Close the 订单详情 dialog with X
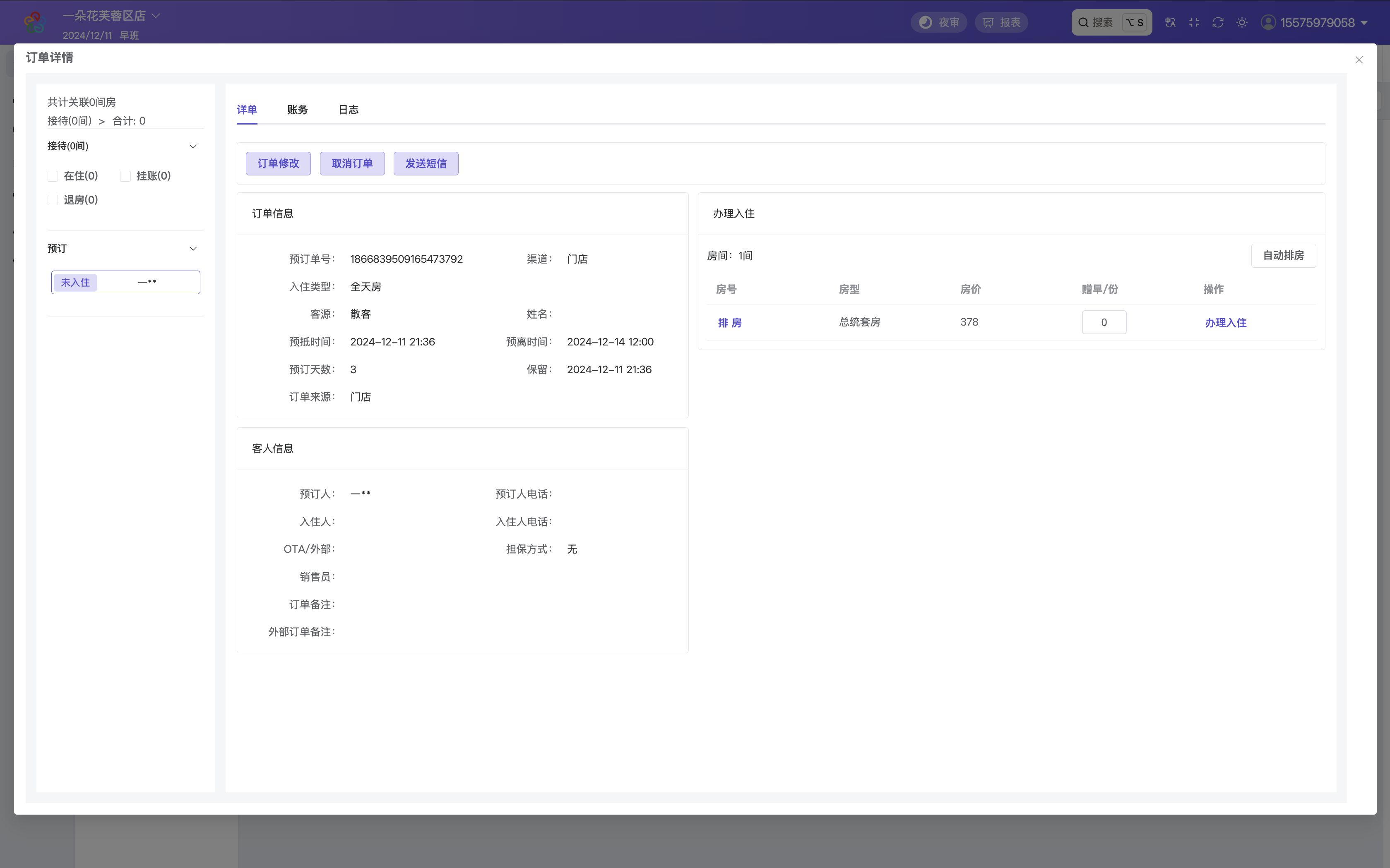1390x868 pixels. pyautogui.click(x=1359, y=60)
